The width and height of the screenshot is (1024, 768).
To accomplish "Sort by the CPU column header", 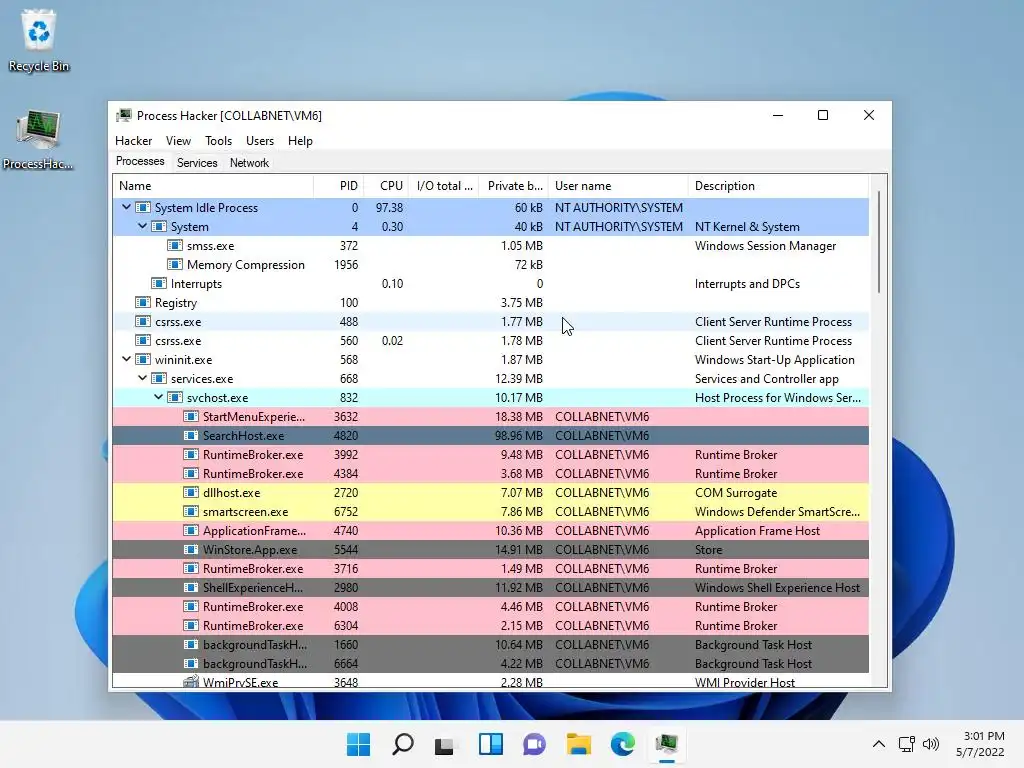I will [x=386, y=186].
